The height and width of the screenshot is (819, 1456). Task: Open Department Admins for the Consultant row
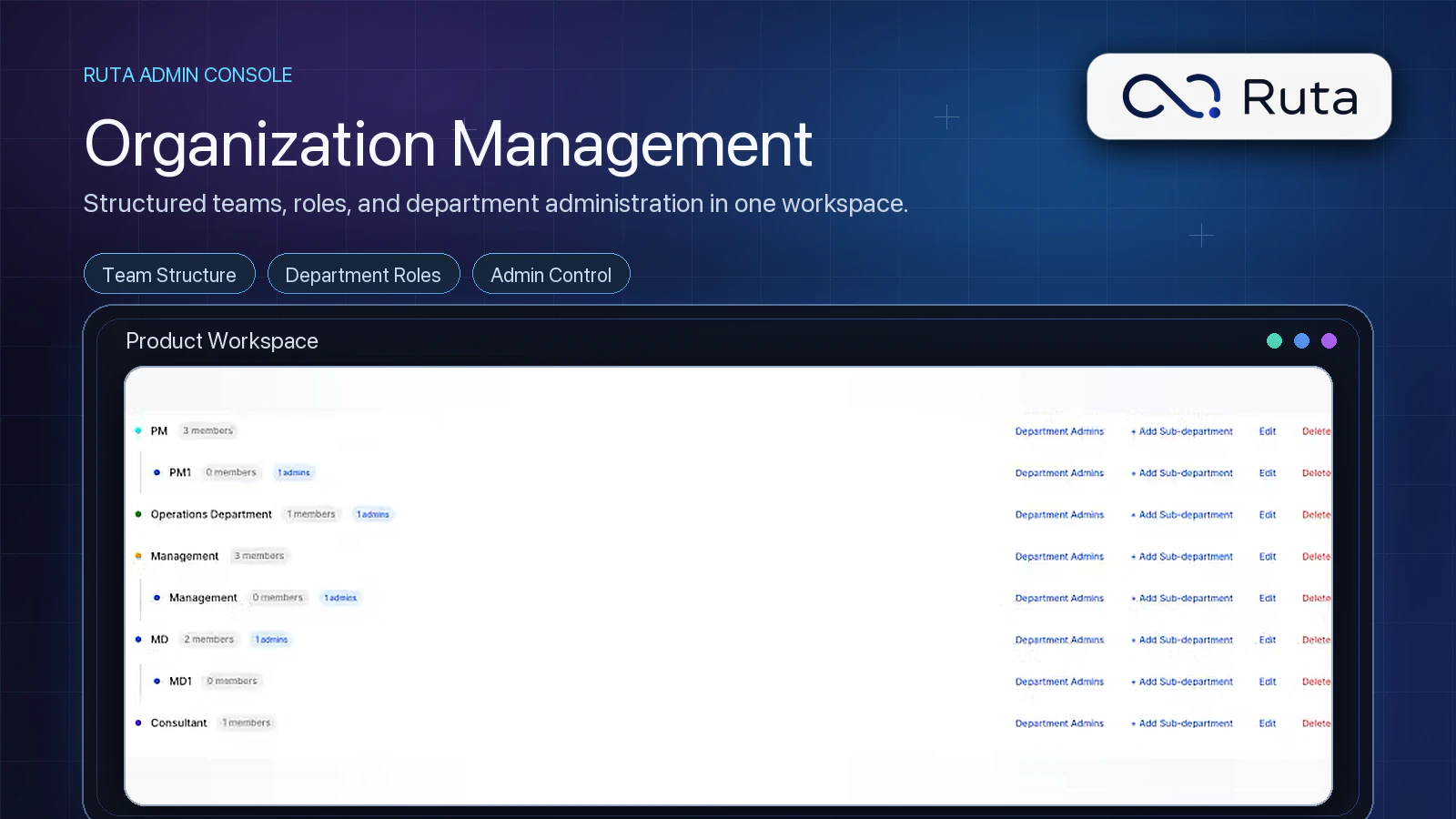coord(1059,724)
